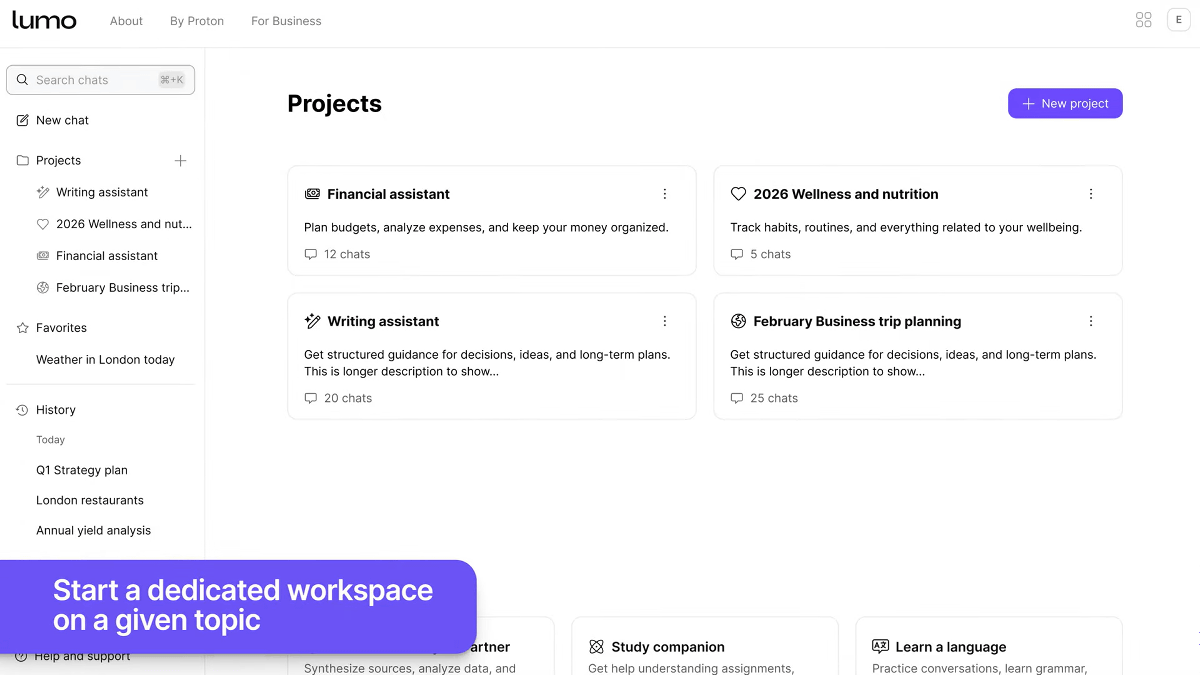
Task: Open the user avatar E menu
Action: 1178,20
